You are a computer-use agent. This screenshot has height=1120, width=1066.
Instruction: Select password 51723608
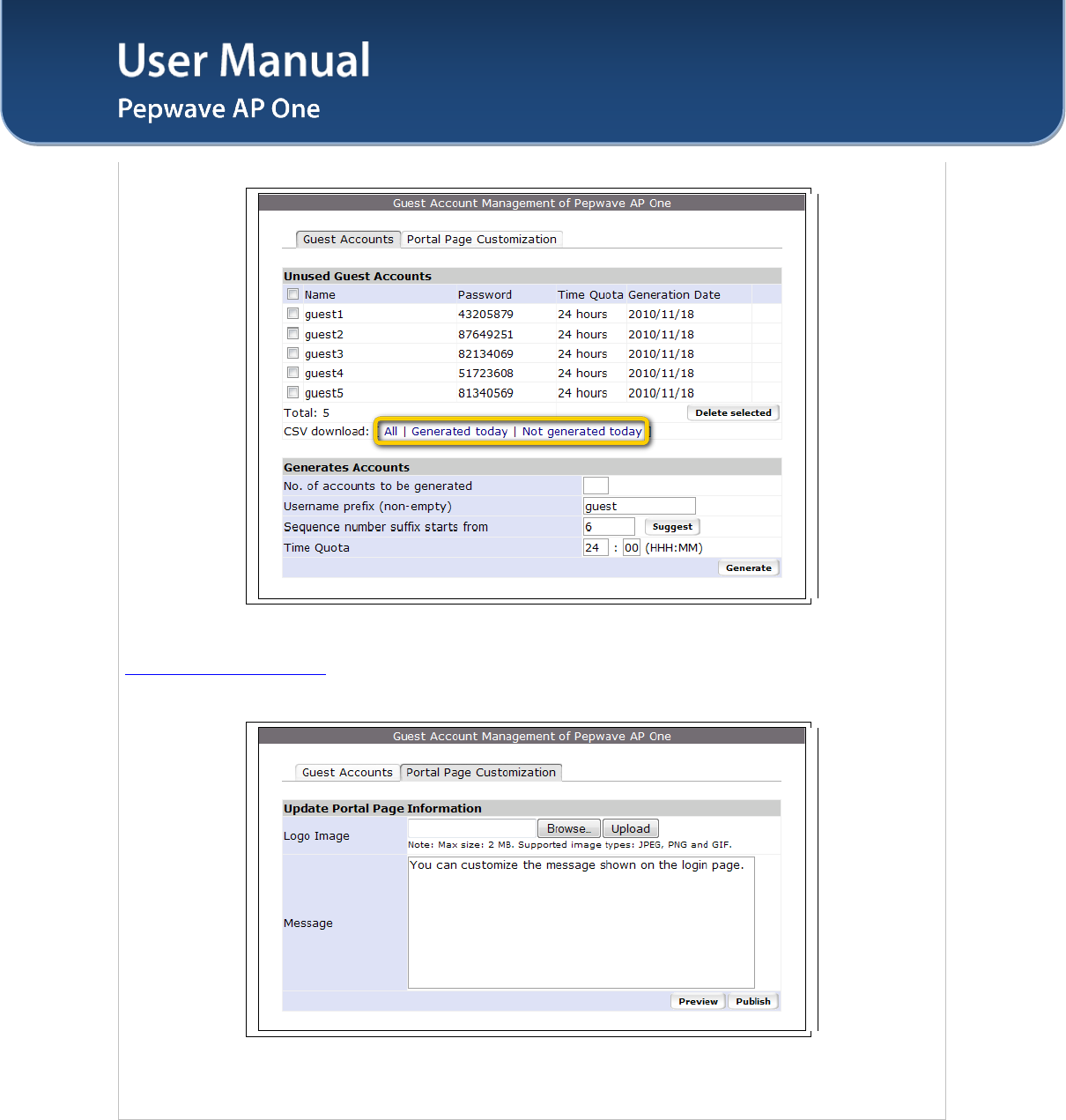485,373
